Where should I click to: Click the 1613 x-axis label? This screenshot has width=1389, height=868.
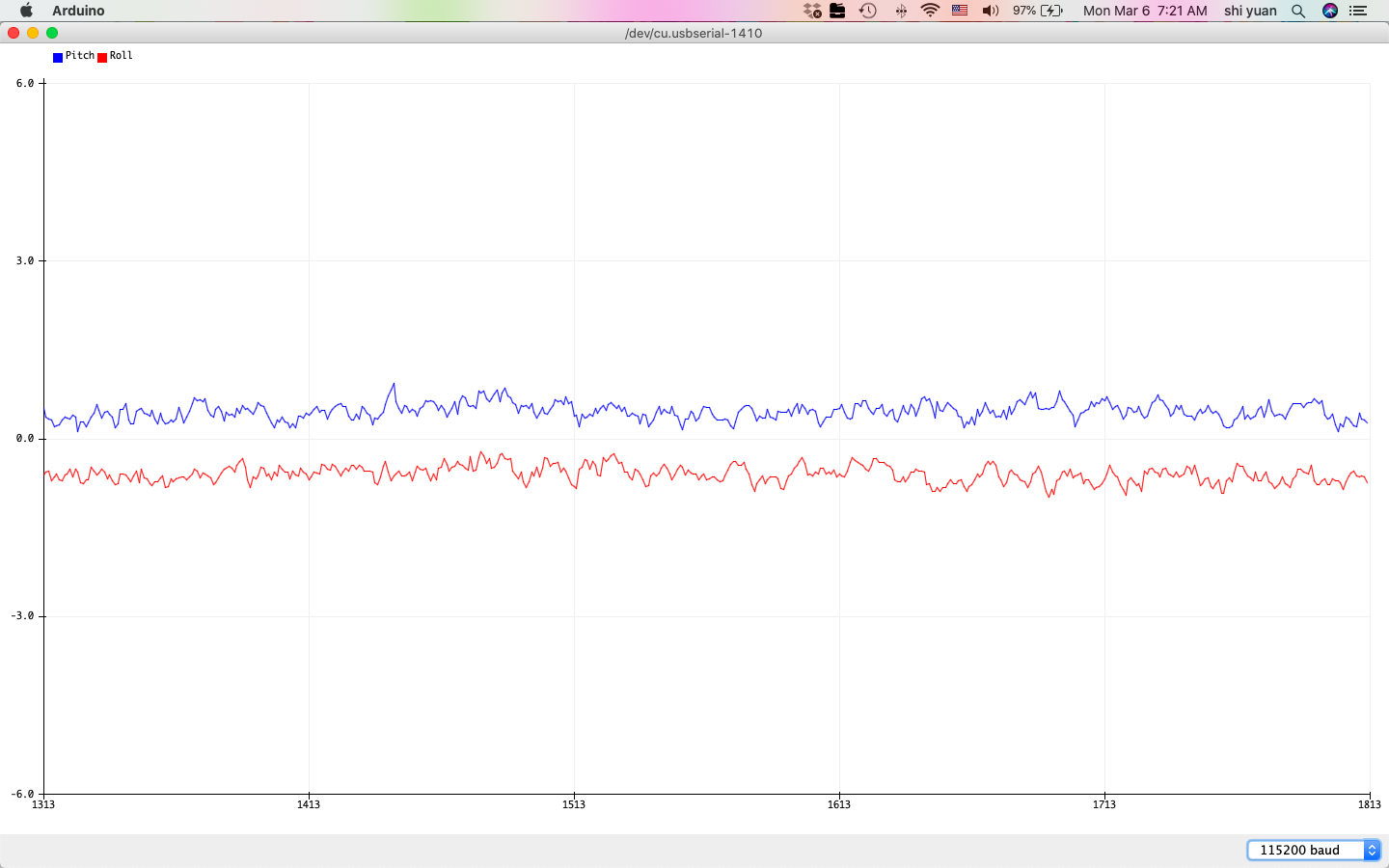839,804
